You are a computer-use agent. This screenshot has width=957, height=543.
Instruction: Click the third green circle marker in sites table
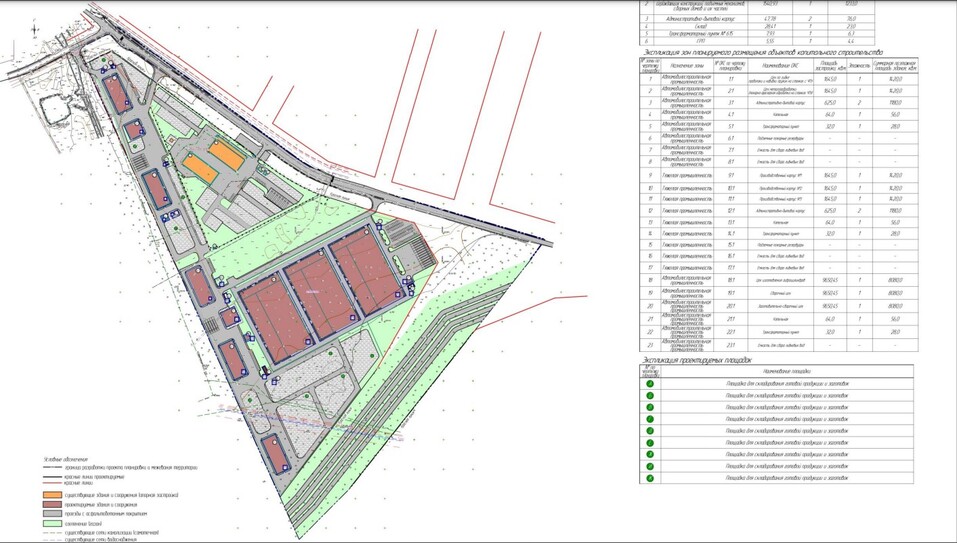click(x=650, y=407)
